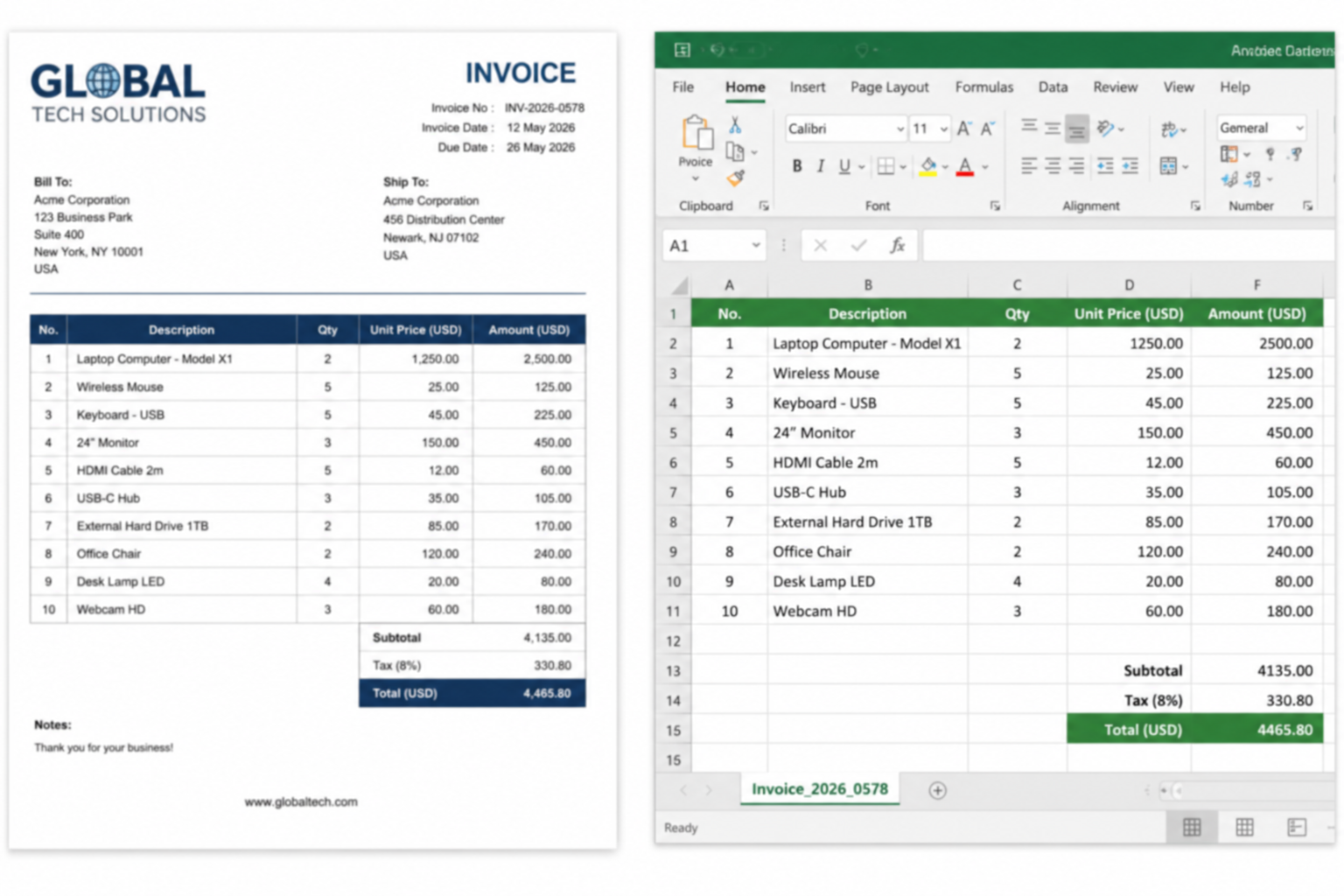This screenshot has height=896, width=1344.
Task: Toggle highlighted Bottom Align button
Action: 1077,129
